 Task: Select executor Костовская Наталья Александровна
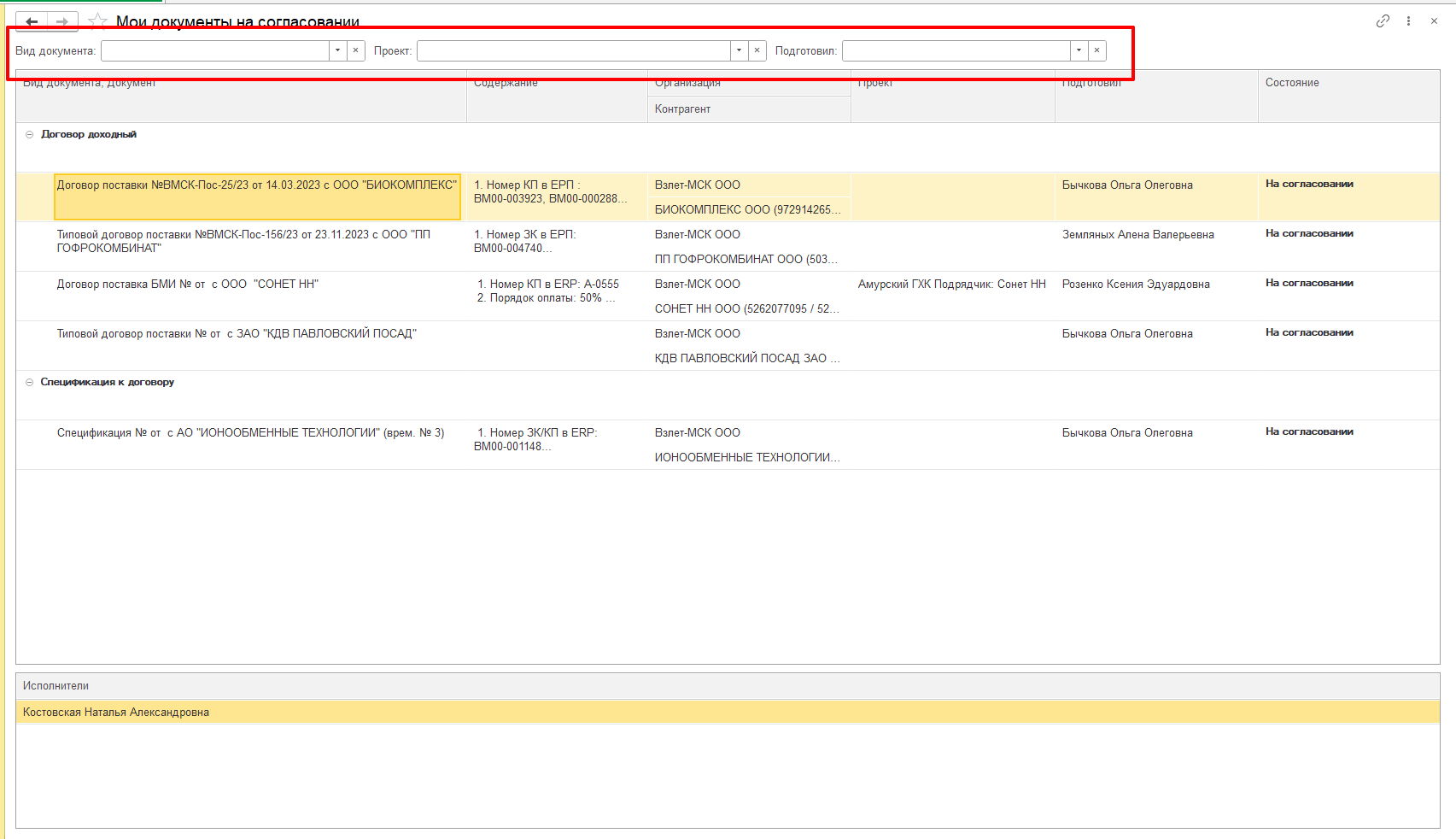coord(728,713)
